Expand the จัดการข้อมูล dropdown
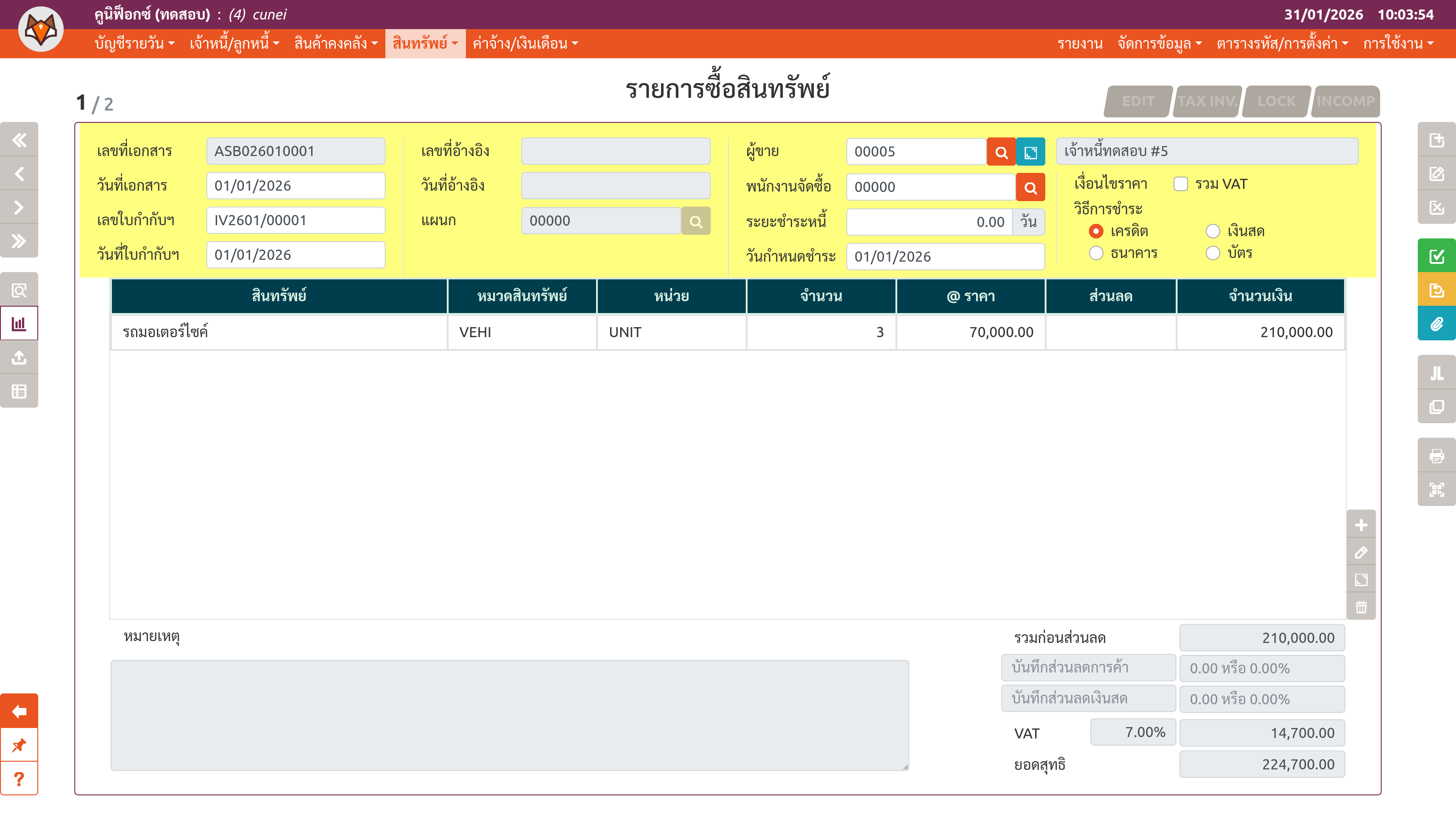 (1159, 44)
